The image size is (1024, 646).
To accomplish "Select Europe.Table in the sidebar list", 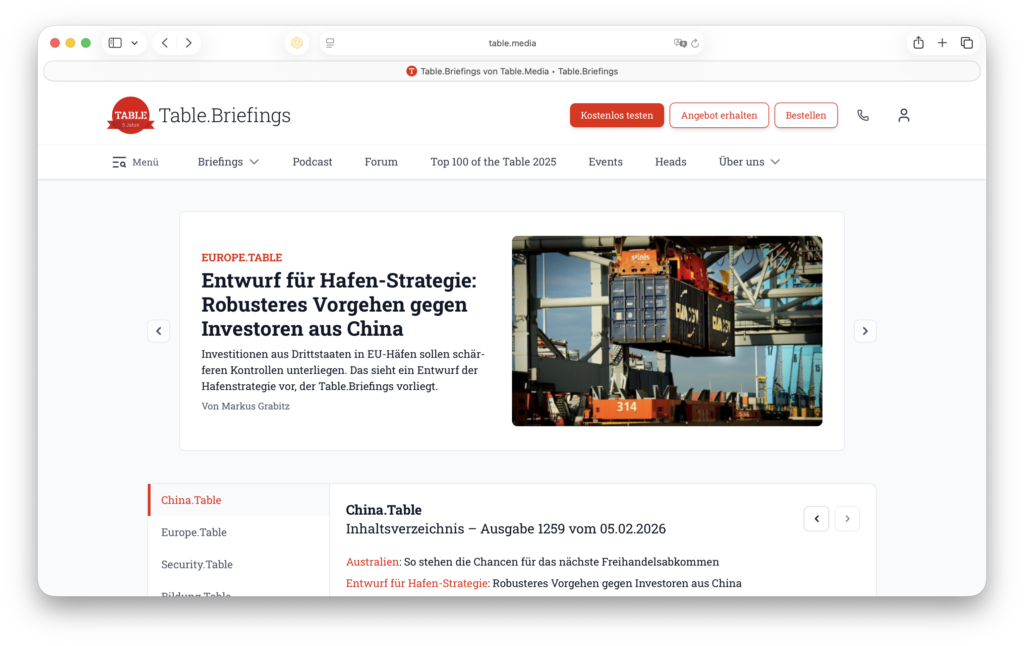I will (x=195, y=532).
